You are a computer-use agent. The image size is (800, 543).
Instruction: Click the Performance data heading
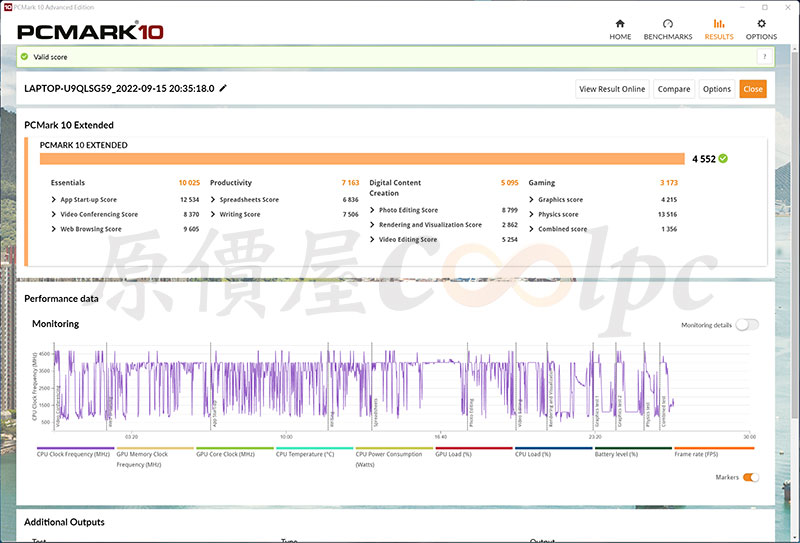[x=61, y=299]
